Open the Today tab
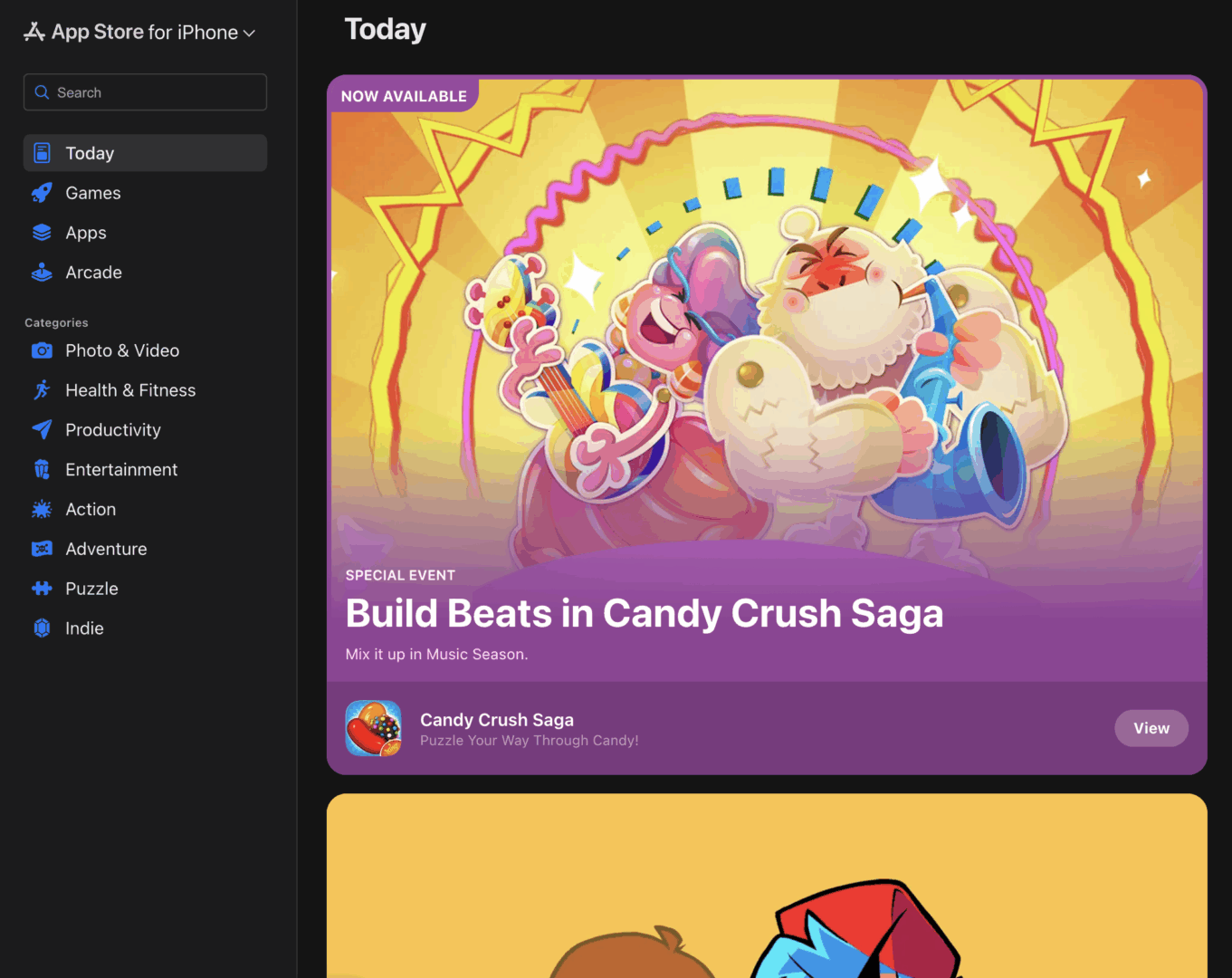 (90, 152)
